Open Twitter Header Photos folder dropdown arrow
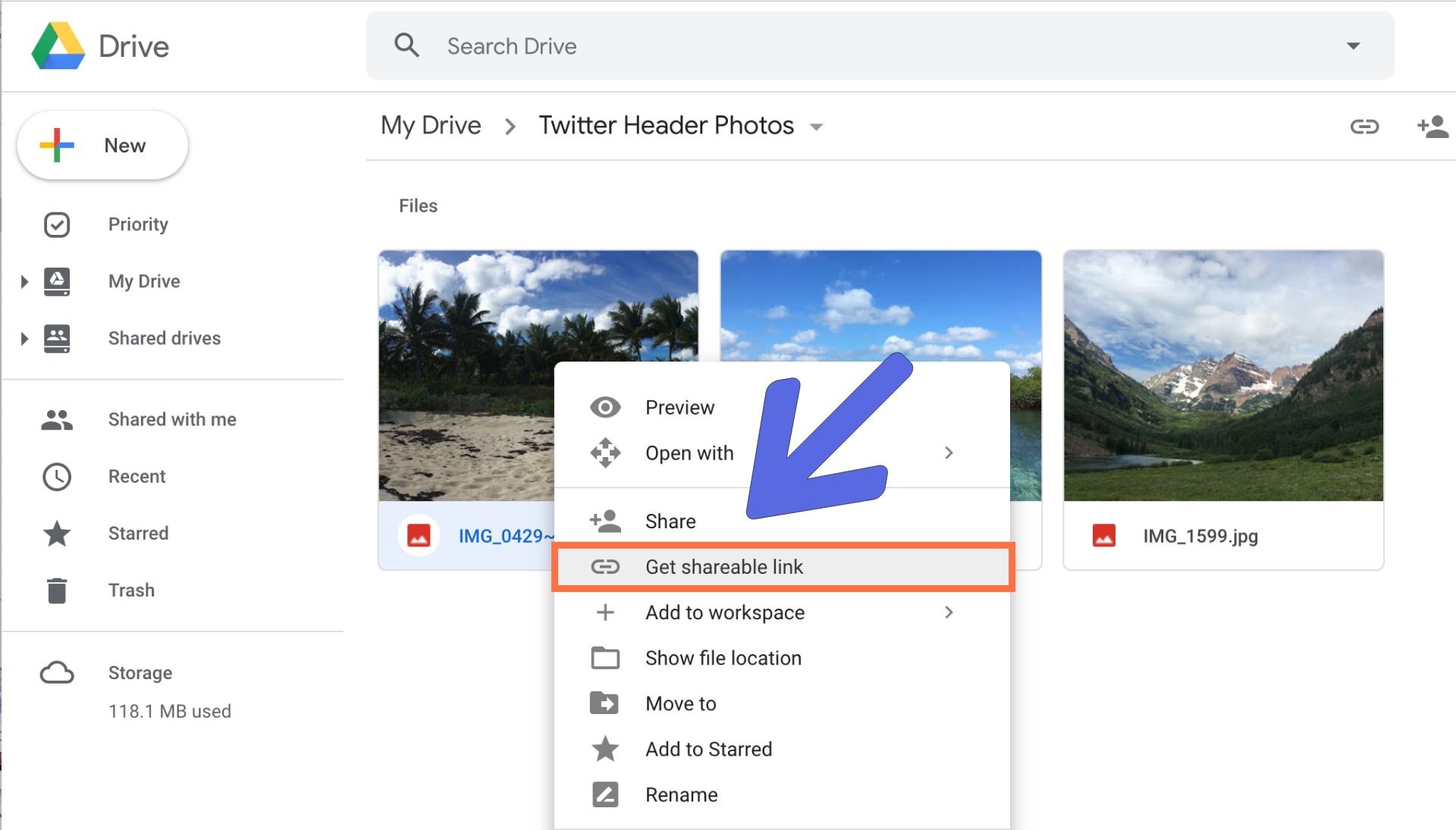This screenshot has width=1456, height=830. pos(817,127)
